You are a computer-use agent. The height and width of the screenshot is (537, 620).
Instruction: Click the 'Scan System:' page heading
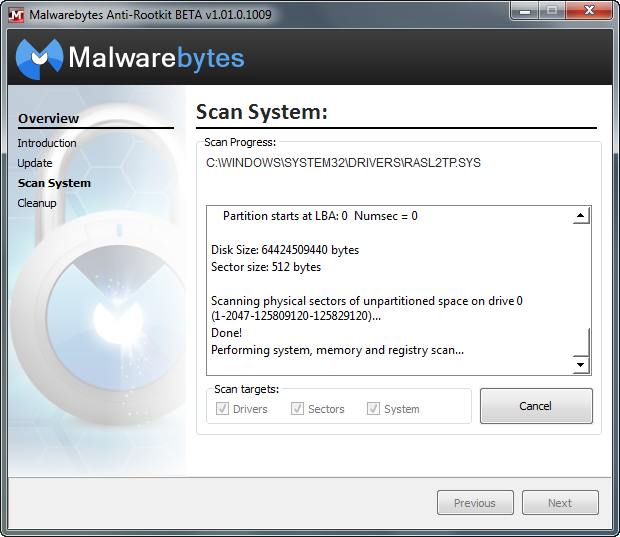pos(262,112)
